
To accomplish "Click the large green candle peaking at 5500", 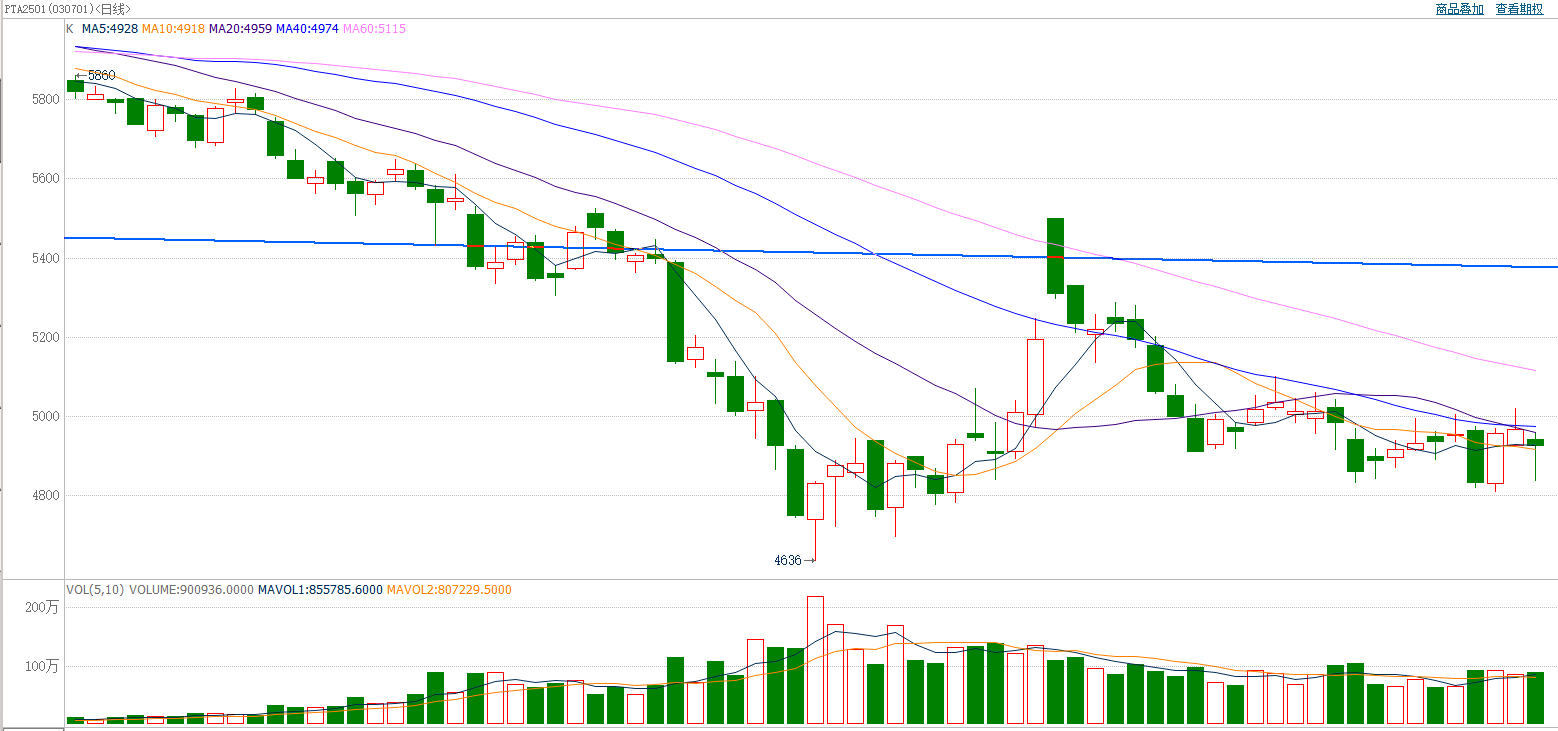I will (1055, 256).
